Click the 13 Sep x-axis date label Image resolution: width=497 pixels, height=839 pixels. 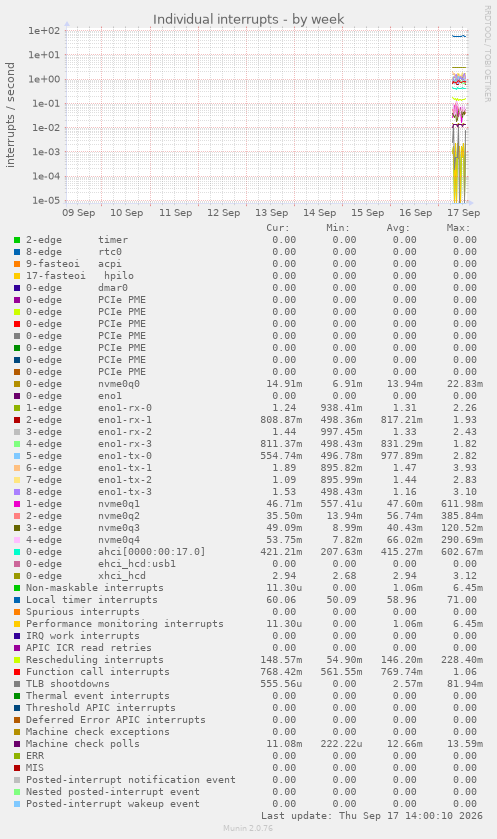click(271, 213)
